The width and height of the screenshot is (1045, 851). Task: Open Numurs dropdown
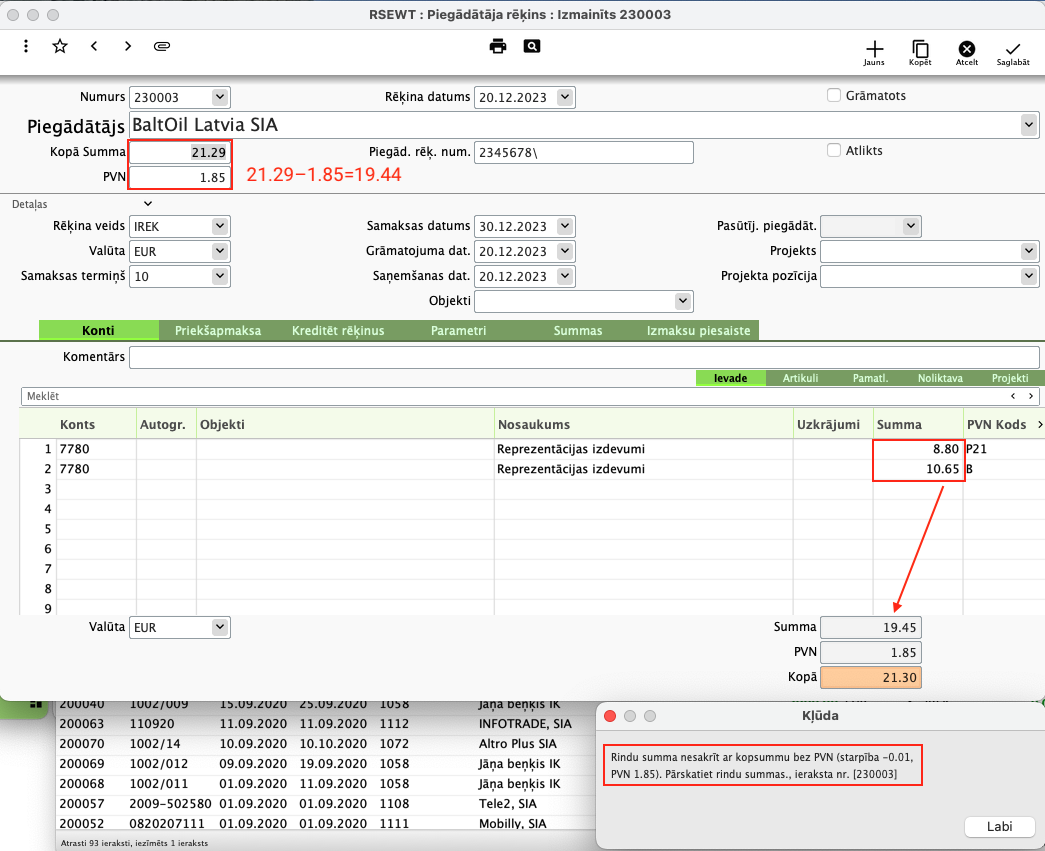[220, 97]
